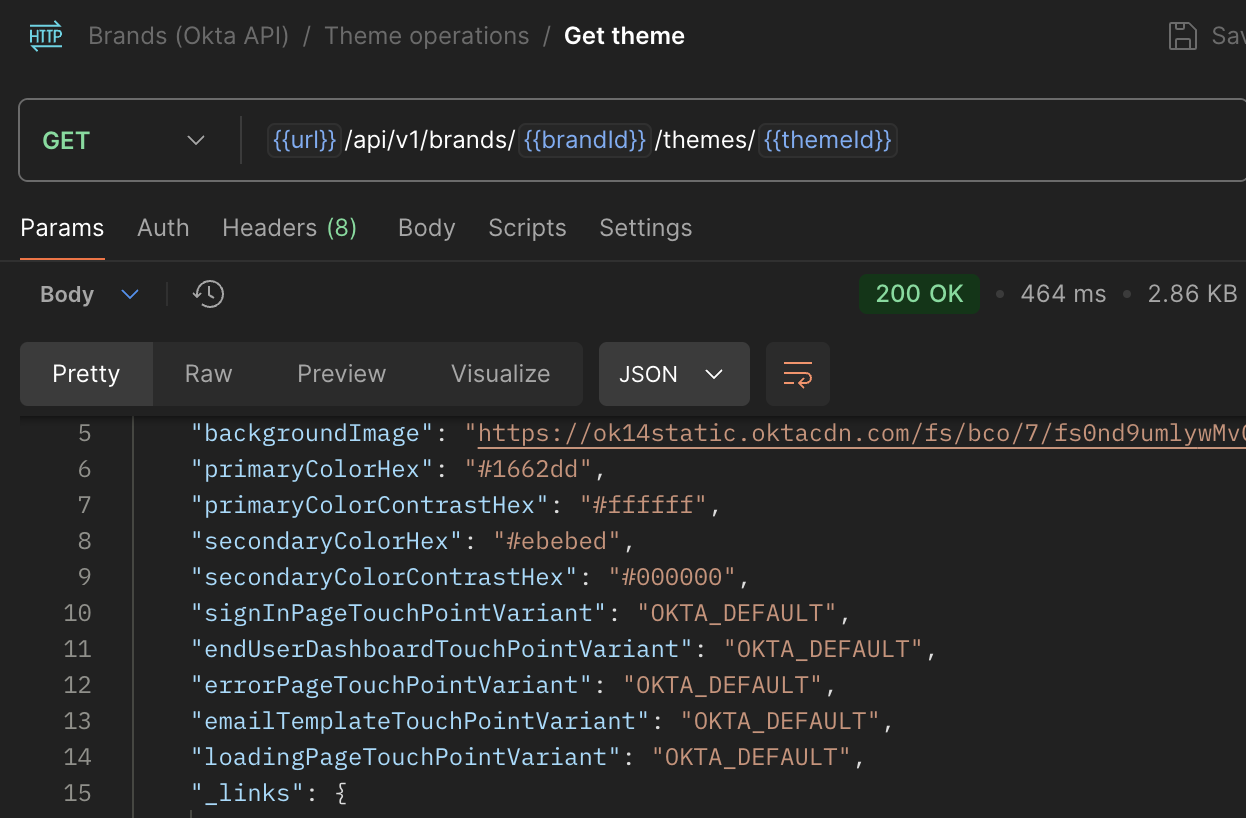Click the "_links" key on line 15
Viewport: 1246px width, 818px height.
tap(248, 793)
